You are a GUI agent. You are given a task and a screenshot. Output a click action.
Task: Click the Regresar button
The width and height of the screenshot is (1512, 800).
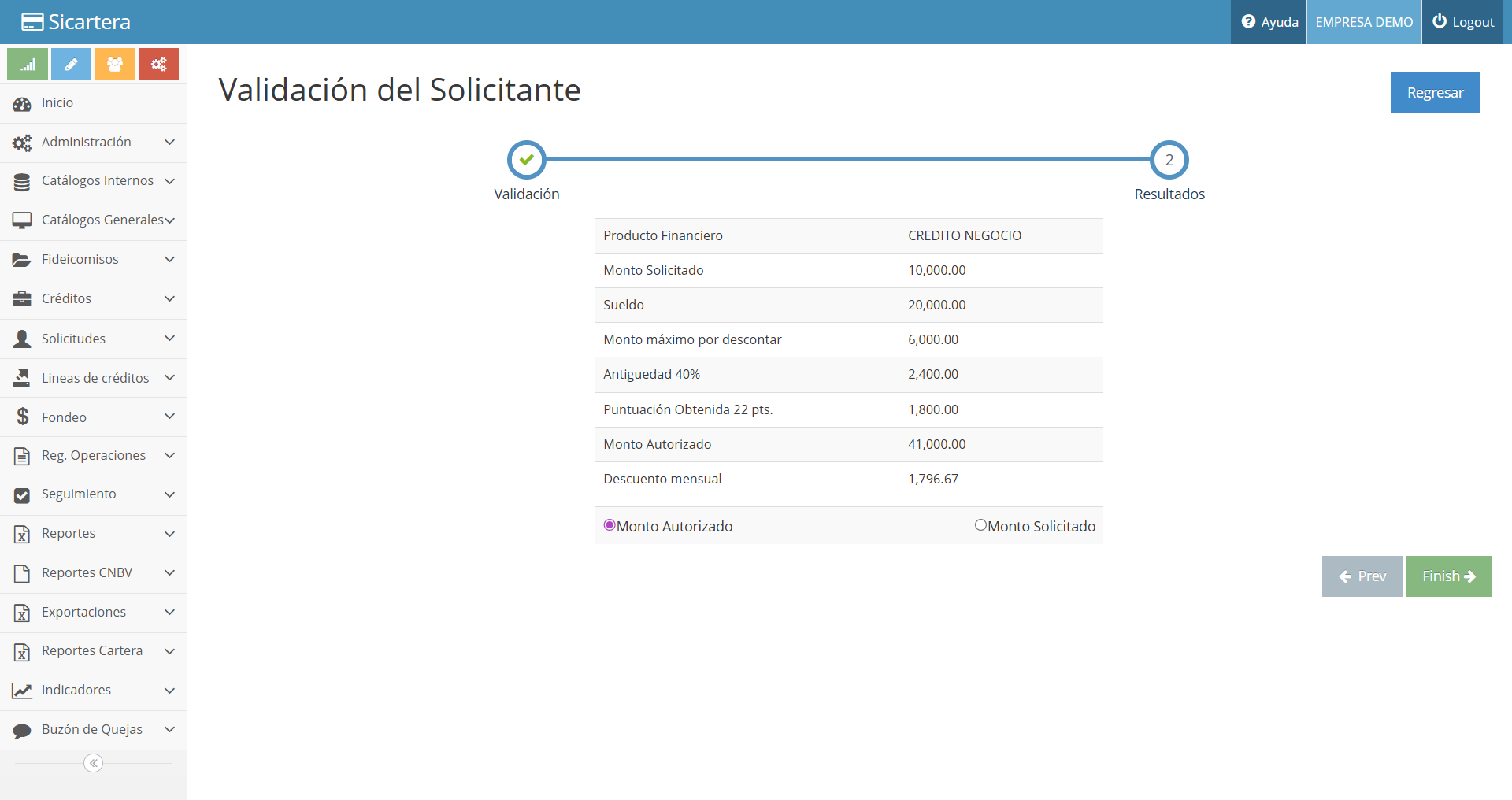(1435, 92)
